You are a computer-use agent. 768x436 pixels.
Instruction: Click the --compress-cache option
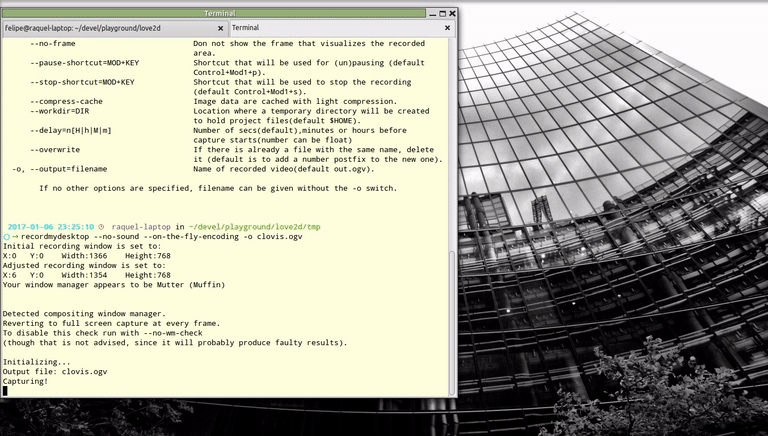(x=66, y=101)
